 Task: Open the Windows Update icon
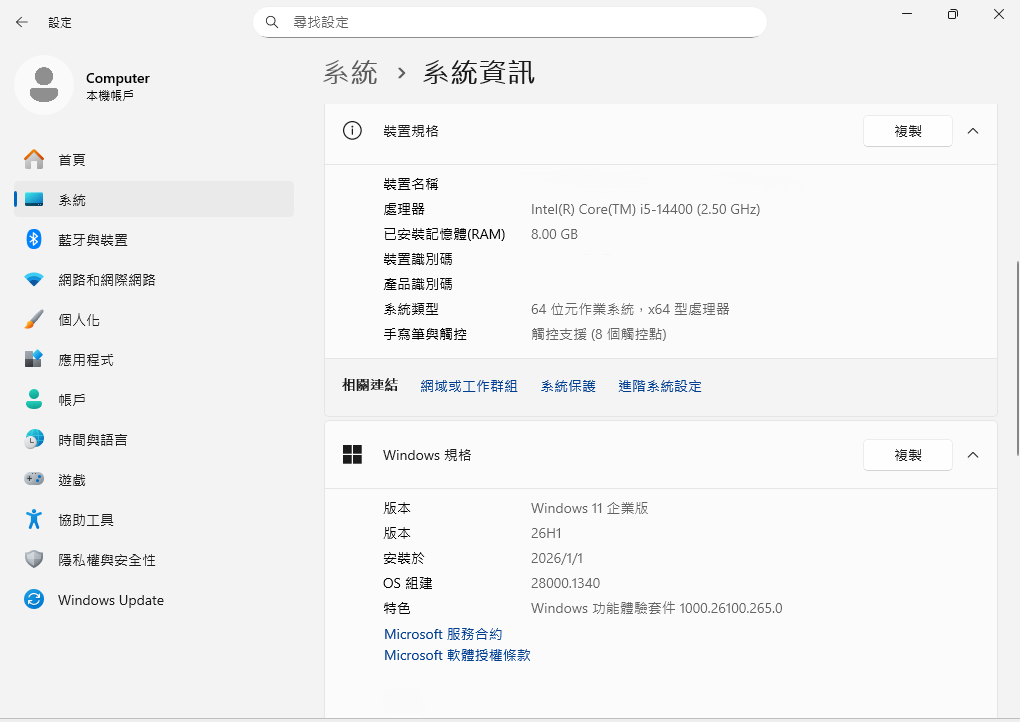34,600
